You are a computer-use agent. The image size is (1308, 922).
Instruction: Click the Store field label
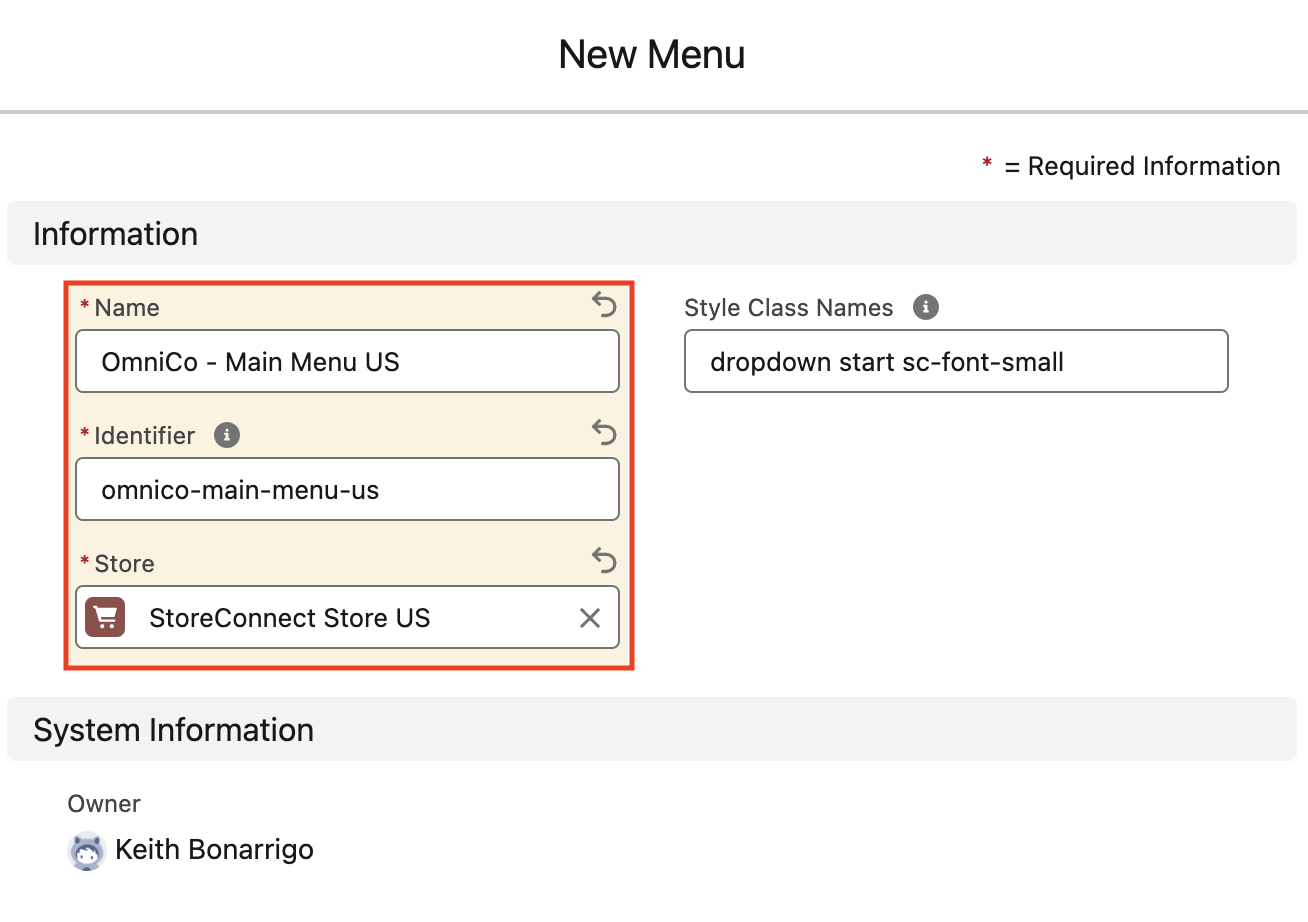tap(125, 563)
